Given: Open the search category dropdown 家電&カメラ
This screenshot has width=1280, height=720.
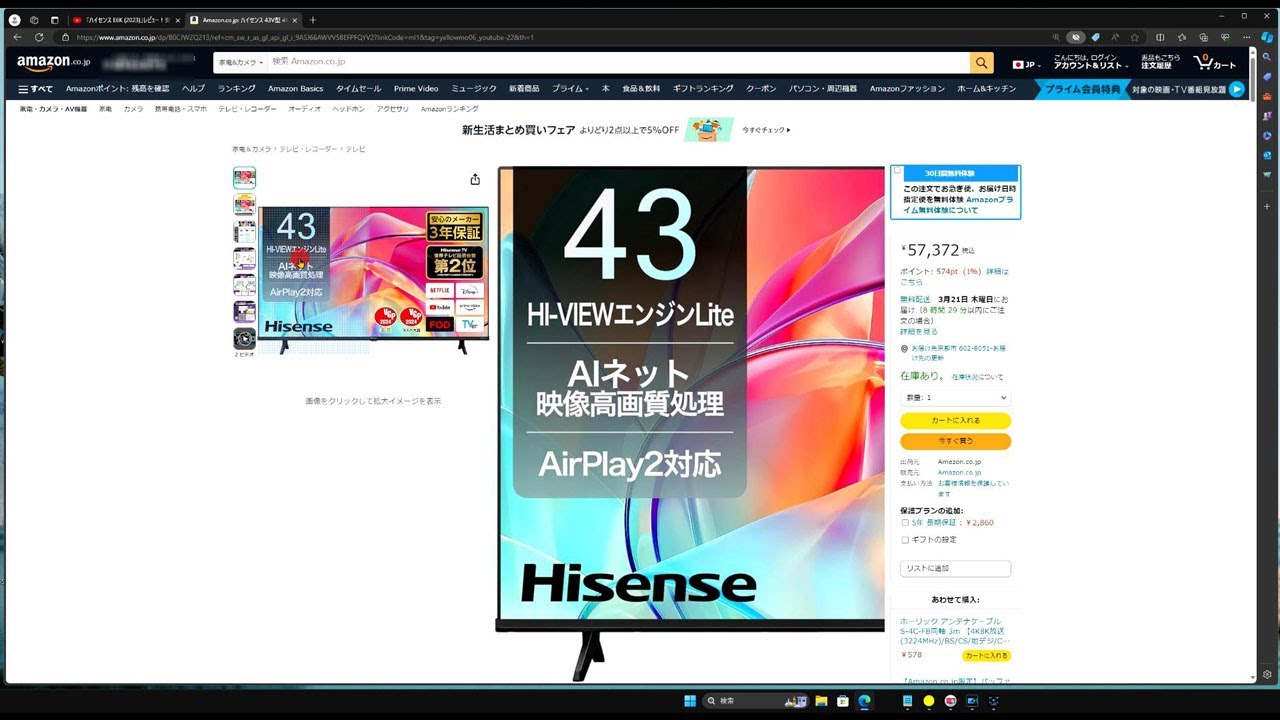Looking at the screenshot, I should point(239,63).
